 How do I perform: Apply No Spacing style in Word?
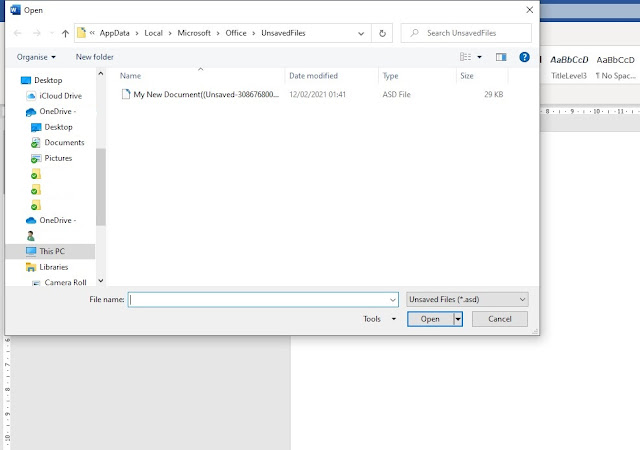(616, 67)
